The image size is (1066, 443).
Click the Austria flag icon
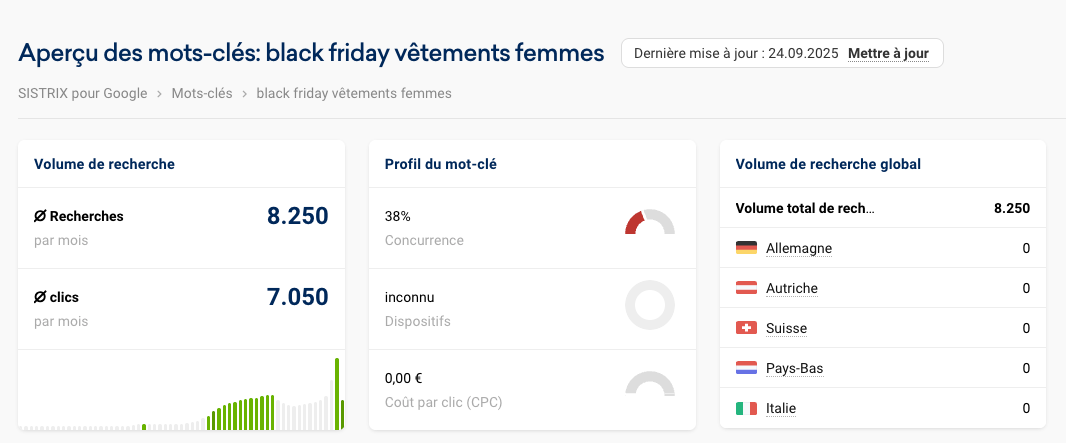pyautogui.click(x=746, y=288)
